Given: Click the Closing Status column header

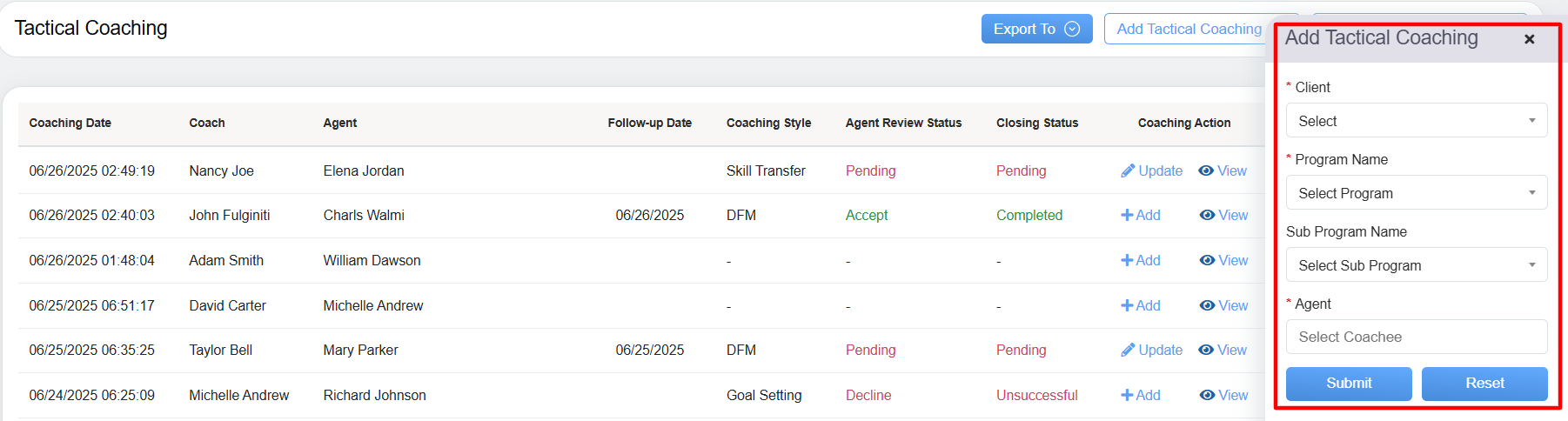Looking at the screenshot, I should click(x=1037, y=123).
